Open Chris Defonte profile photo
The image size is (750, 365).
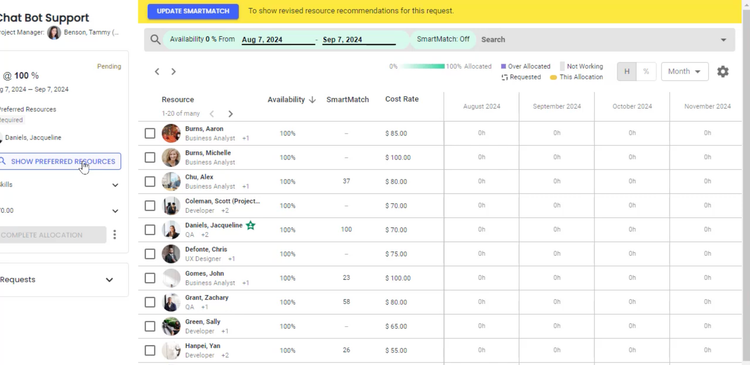pos(171,254)
